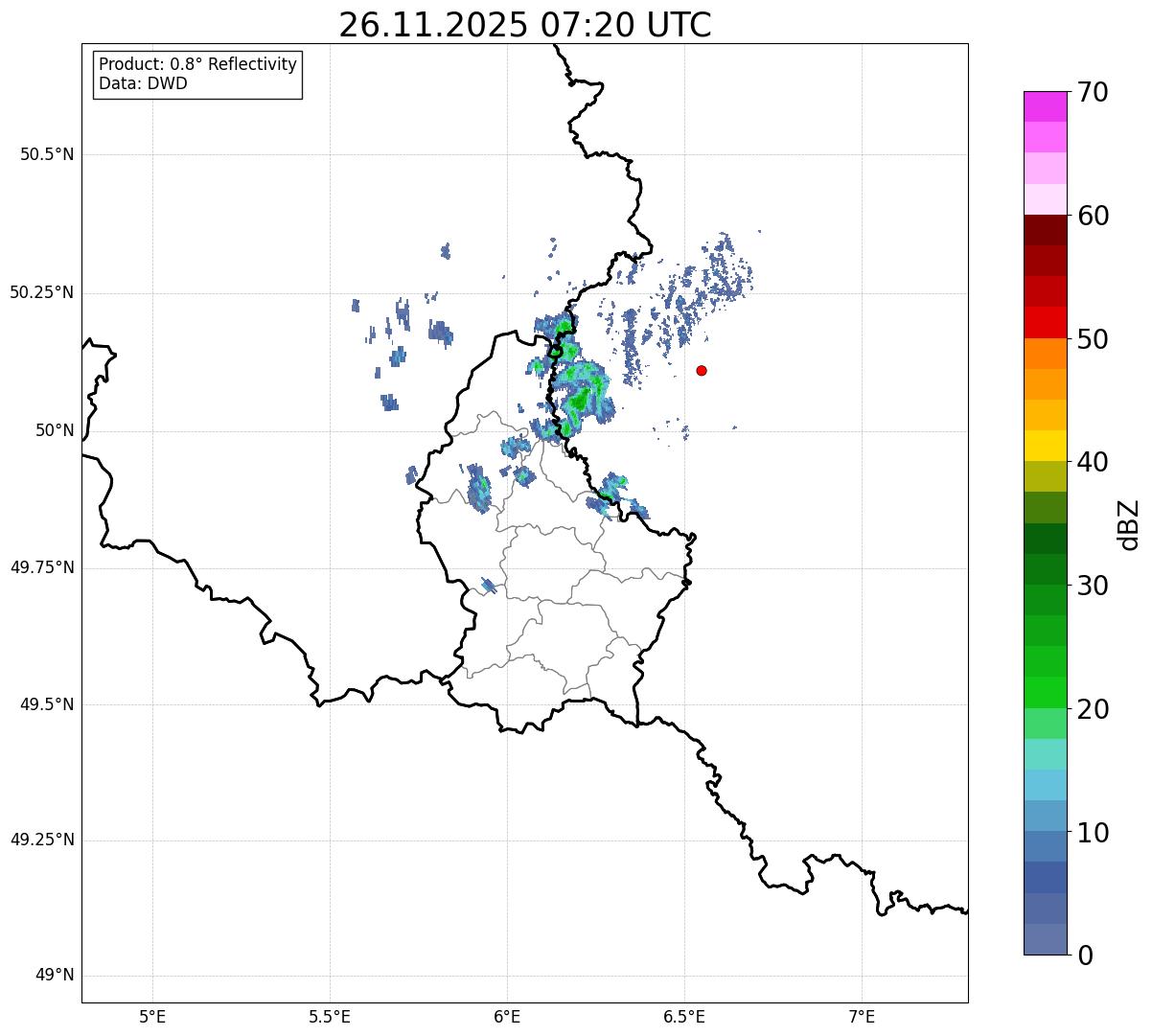
Task: Click the gray-blue bottom colorbar segment at 0
Action: tap(1046, 939)
